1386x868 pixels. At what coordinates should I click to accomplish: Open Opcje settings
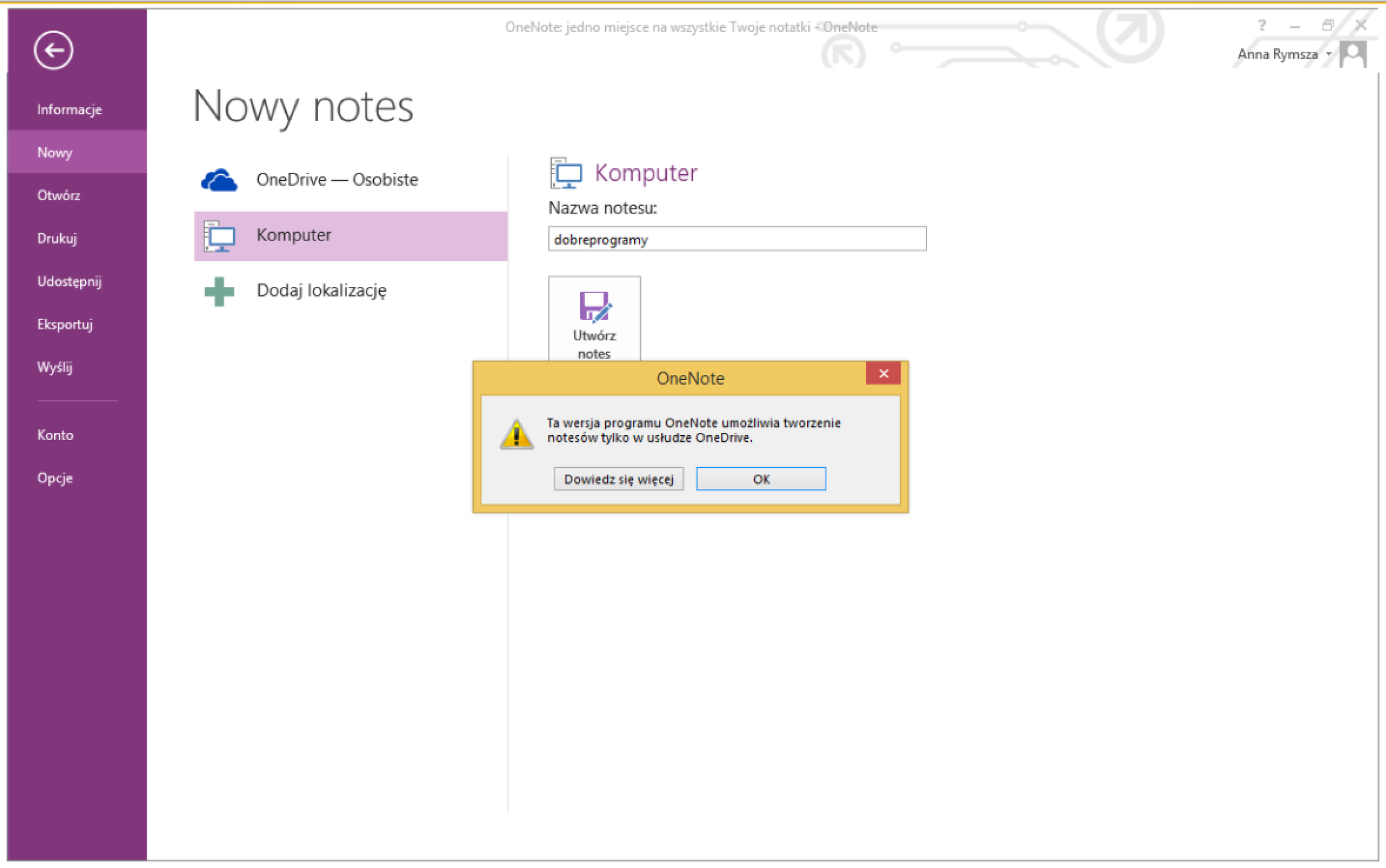coord(77,478)
